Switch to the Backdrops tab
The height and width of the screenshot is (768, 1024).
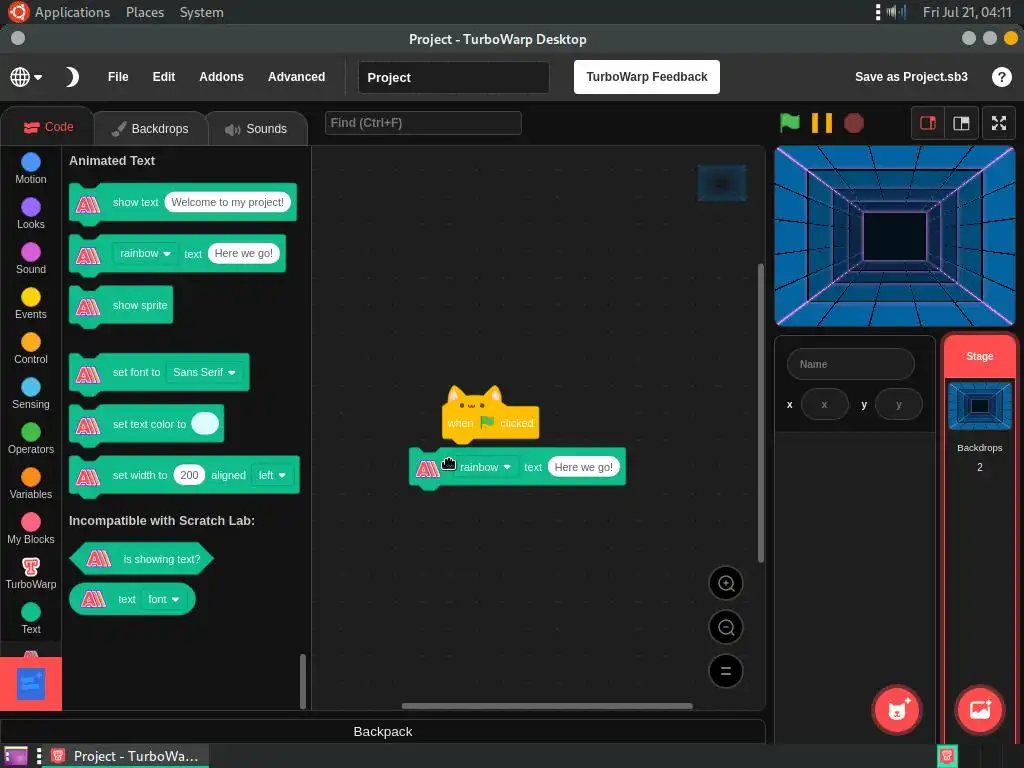click(x=151, y=129)
